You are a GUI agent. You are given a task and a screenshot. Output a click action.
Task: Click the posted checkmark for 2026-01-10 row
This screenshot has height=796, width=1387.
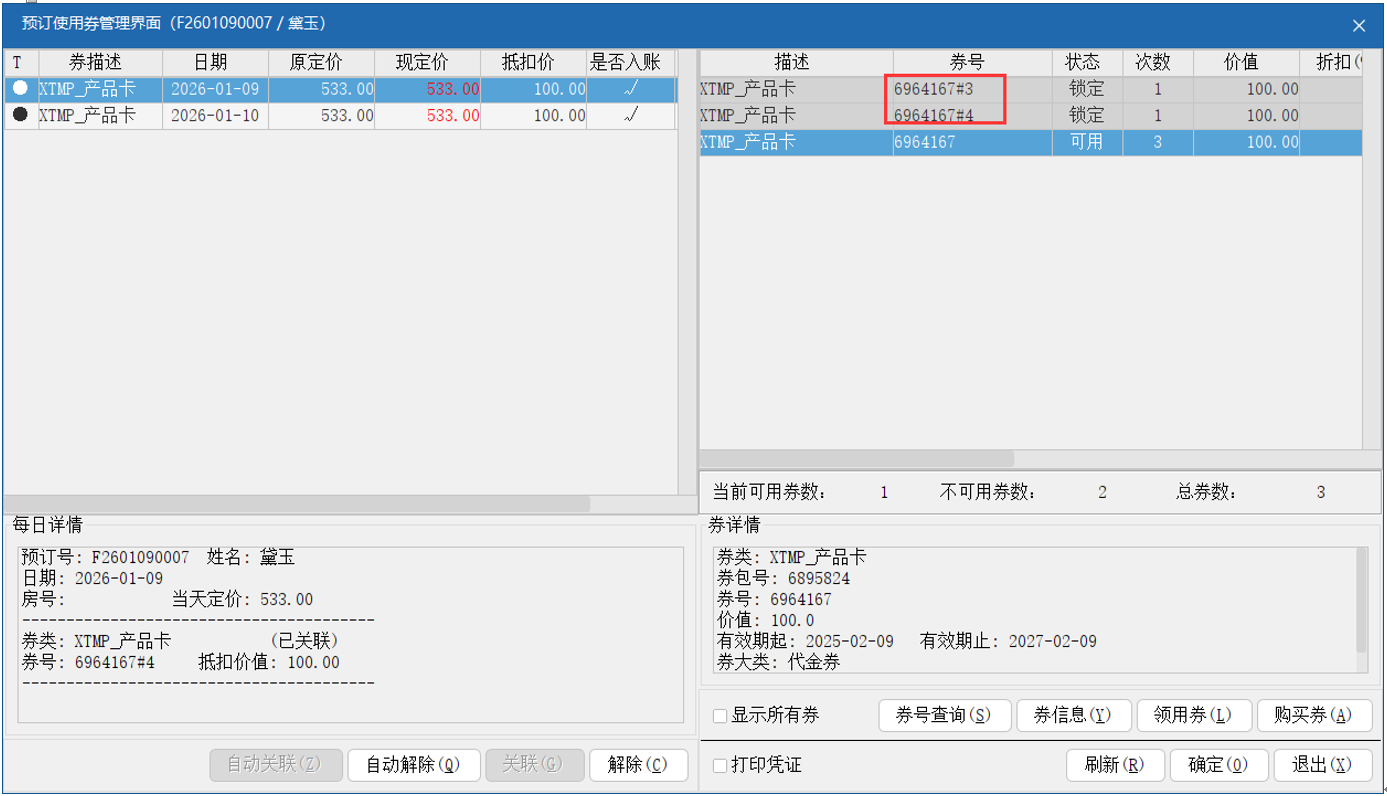pyautogui.click(x=630, y=115)
